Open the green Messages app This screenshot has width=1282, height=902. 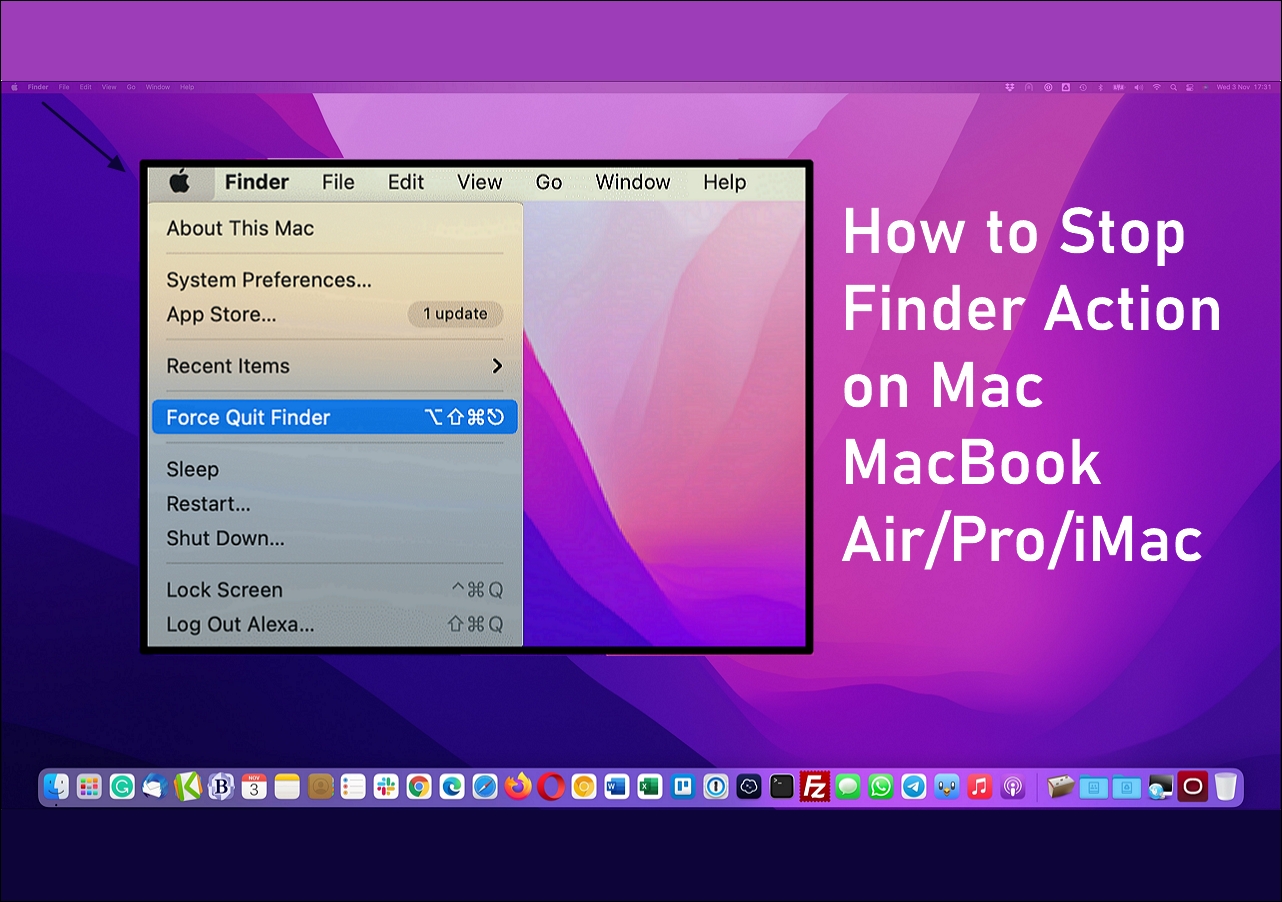pos(848,787)
